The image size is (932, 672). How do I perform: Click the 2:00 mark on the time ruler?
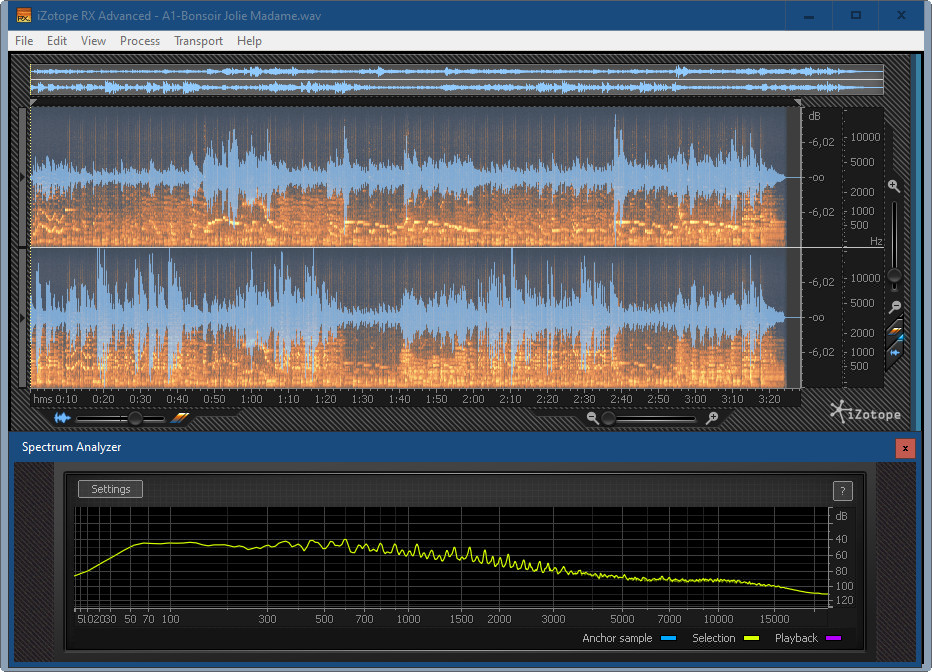[x=473, y=399]
